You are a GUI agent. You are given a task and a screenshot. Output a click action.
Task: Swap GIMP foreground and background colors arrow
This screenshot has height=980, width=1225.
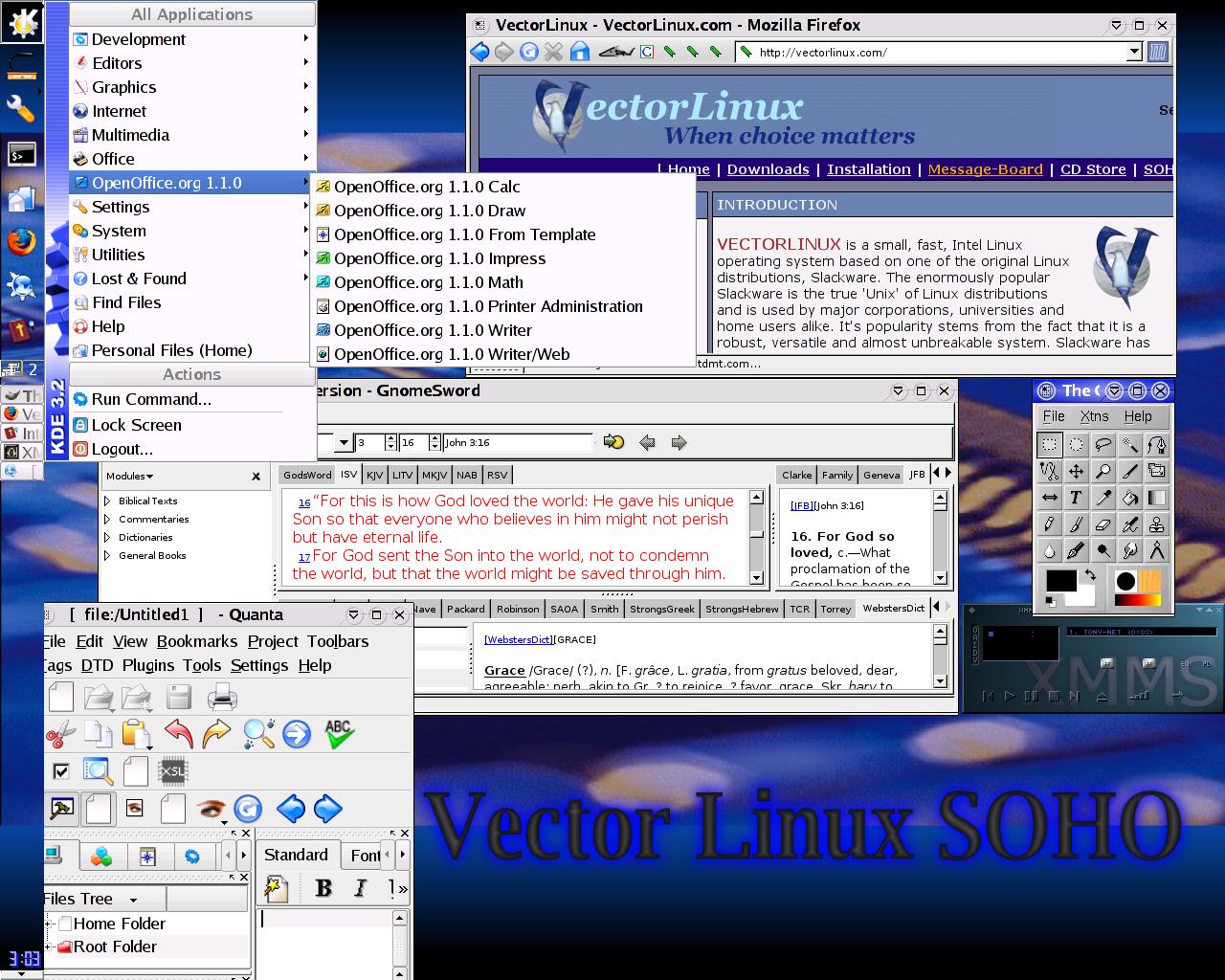pos(1089,576)
